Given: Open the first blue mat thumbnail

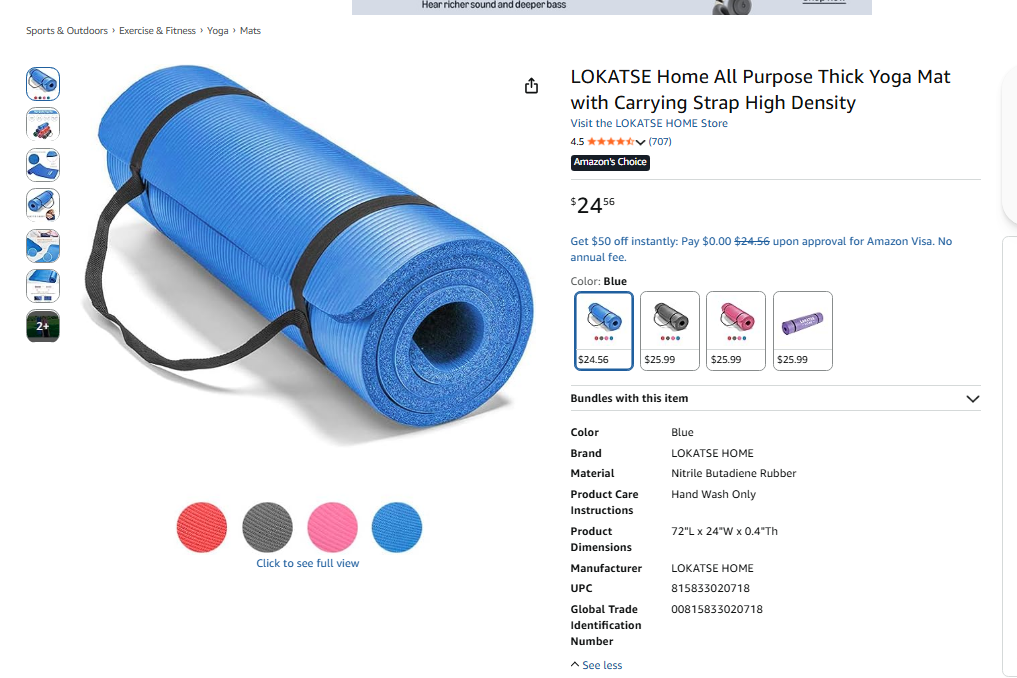Looking at the screenshot, I should tap(43, 84).
